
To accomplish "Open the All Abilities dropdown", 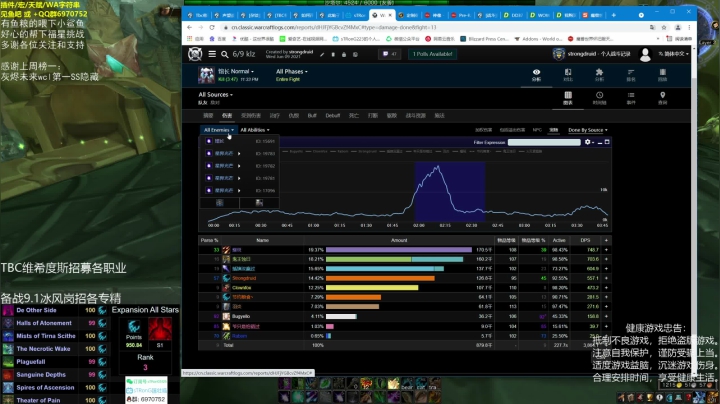I will pos(255,130).
